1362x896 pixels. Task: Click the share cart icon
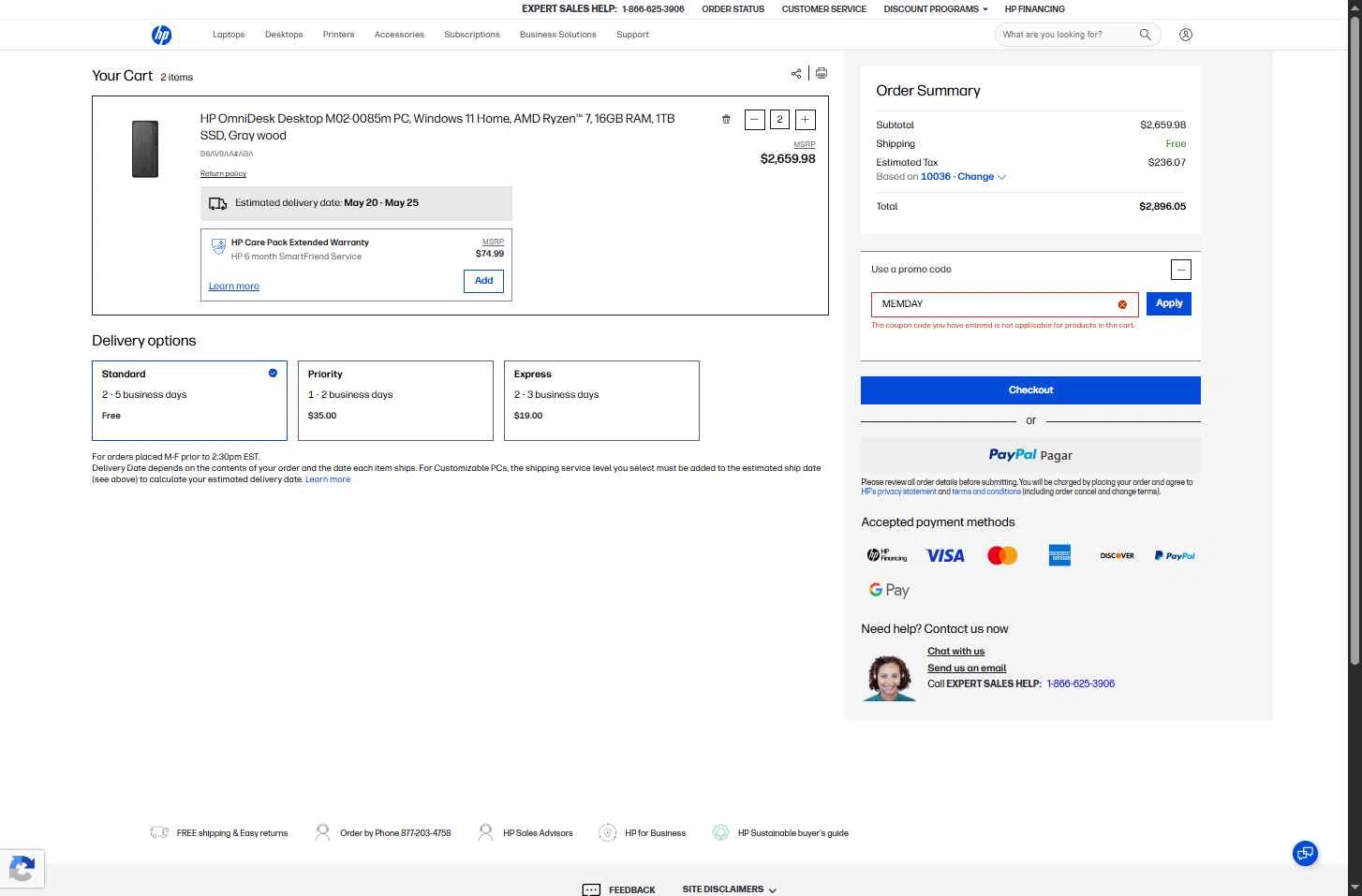pos(796,73)
